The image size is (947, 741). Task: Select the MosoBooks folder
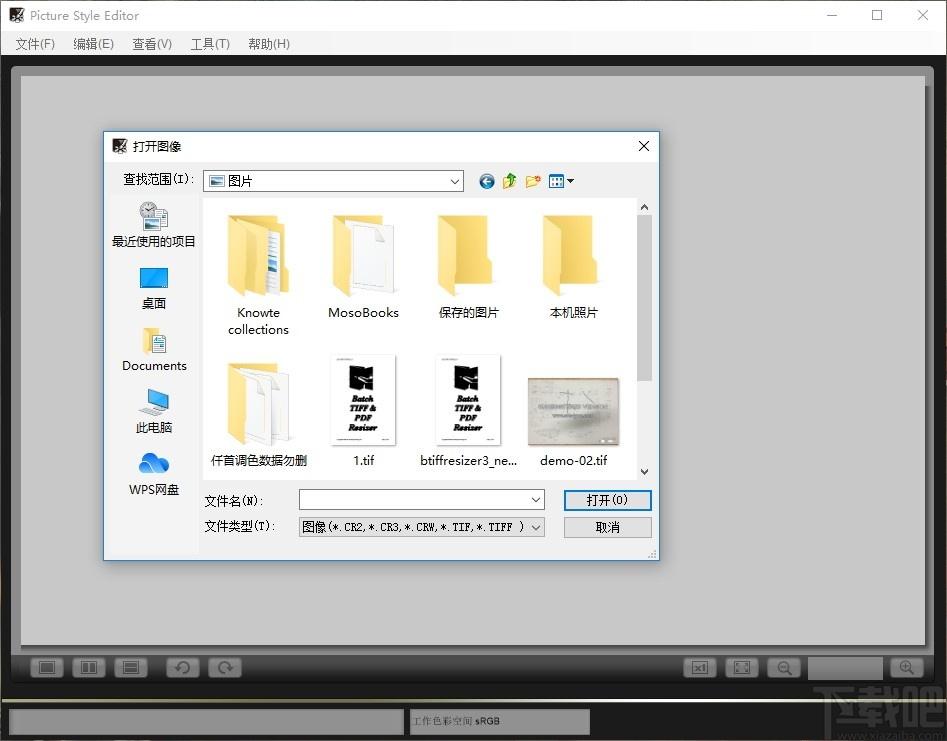pyautogui.click(x=363, y=266)
